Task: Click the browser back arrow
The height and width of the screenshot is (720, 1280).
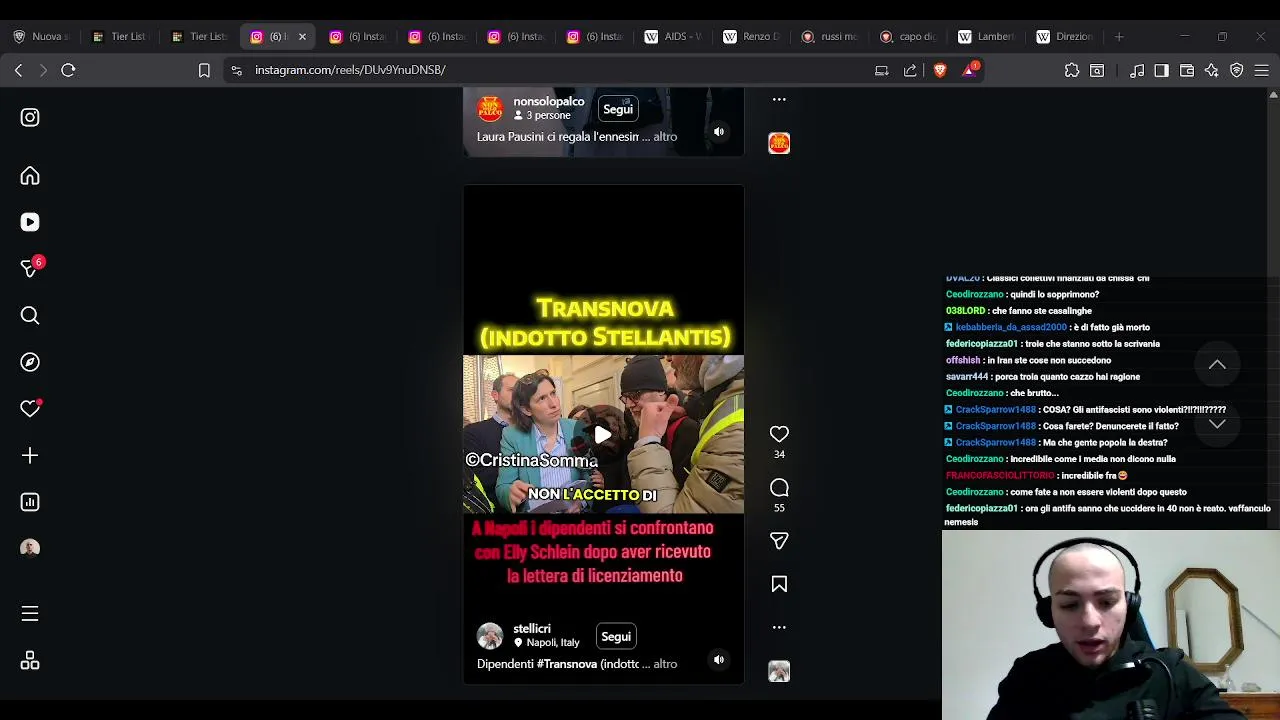Action: tap(18, 70)
